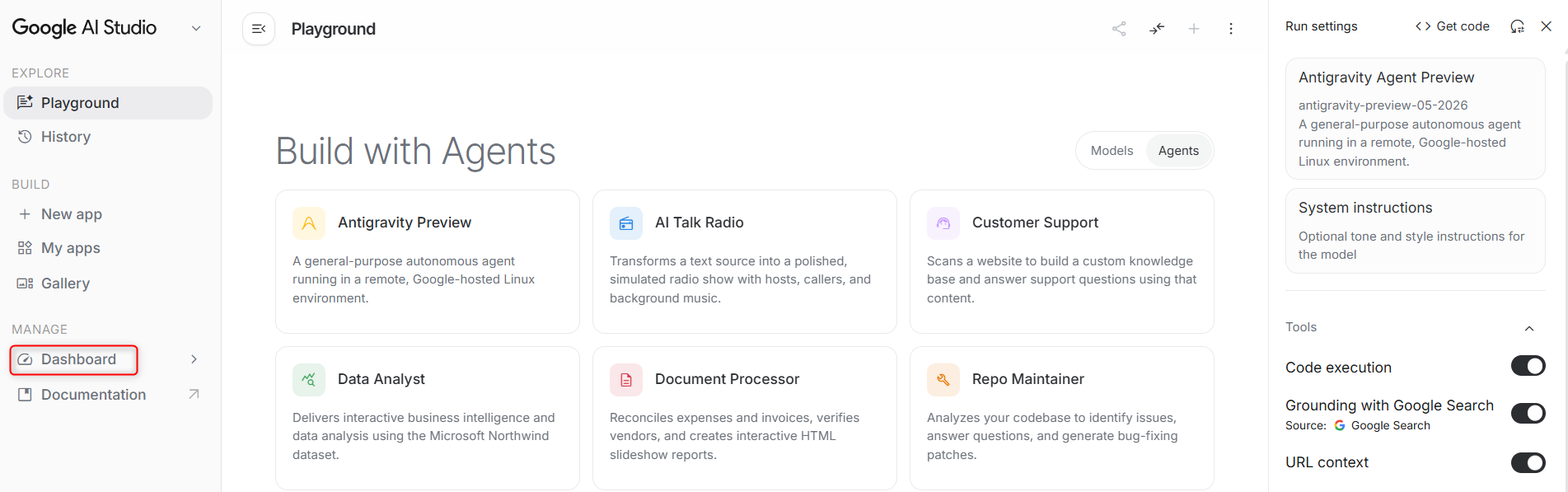The width and height of the screenshot is (1568, 492).
Task: Toggle Grounding with Google Search switch
Action: pyautogui.click(x=1528, y=413)
